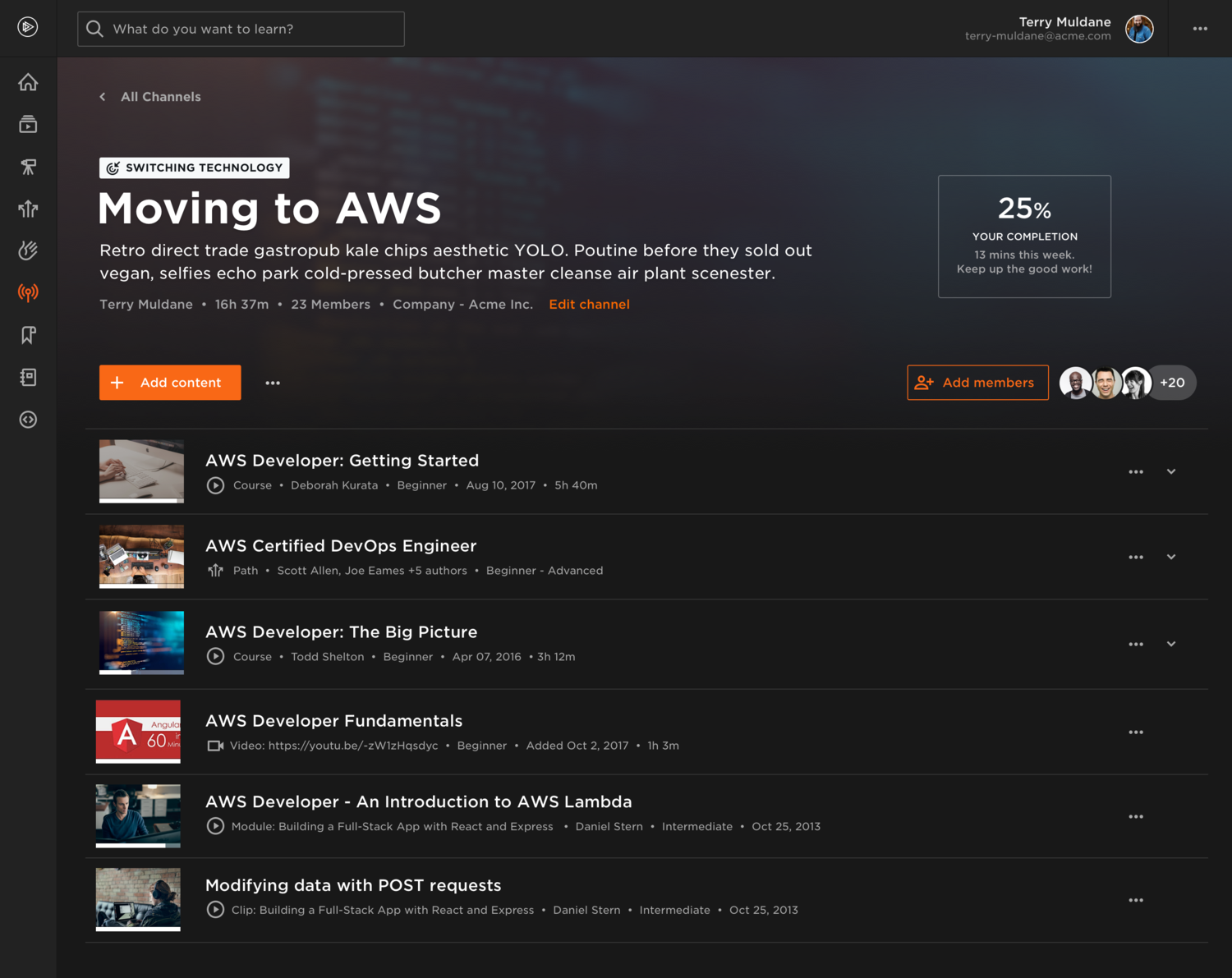Open Interactive Courses via the code icon
1232x978 pixels.
28,420
